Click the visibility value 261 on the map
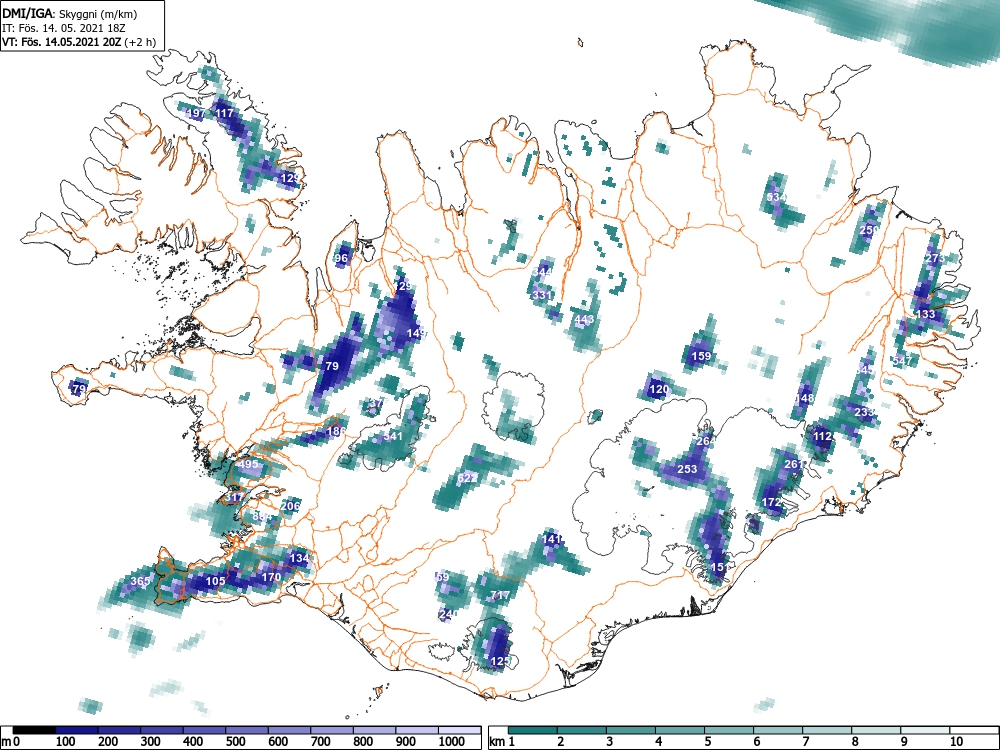 pos(793,464)
